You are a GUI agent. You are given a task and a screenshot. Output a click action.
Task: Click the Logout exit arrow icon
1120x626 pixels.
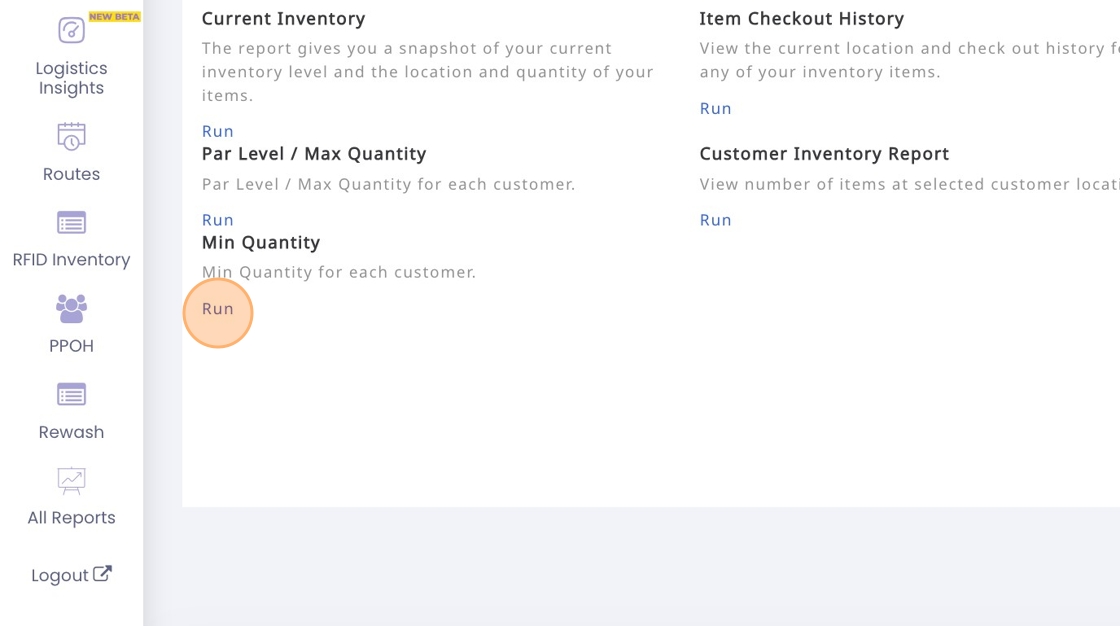(x=102, y=574)
